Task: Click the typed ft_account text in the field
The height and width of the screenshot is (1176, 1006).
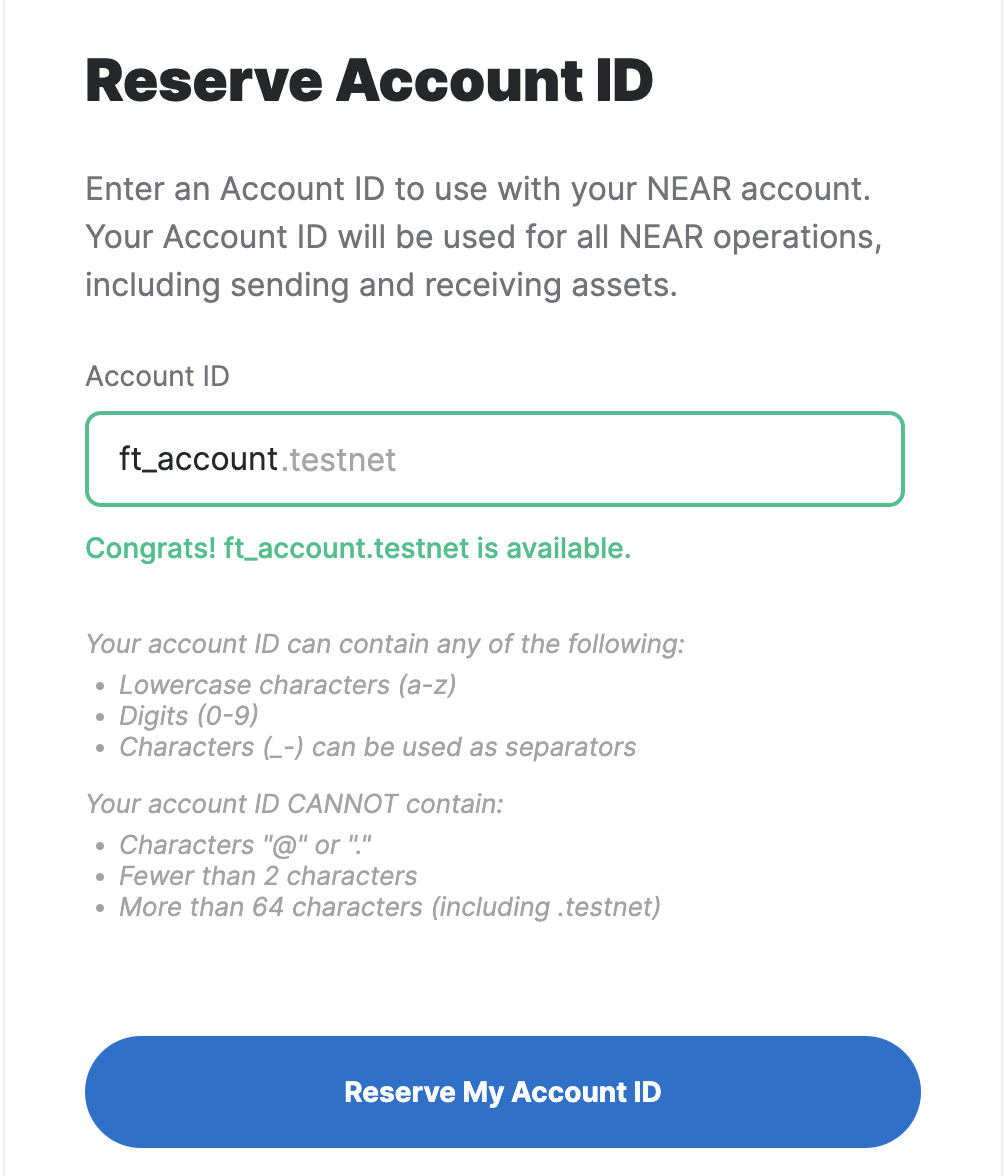Action: 199,459
